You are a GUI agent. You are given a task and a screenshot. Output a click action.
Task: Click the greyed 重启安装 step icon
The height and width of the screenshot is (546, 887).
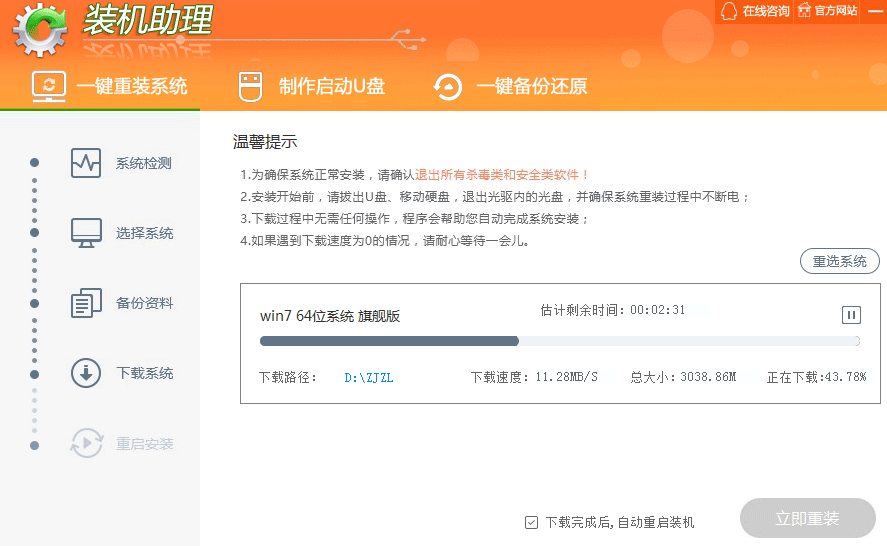86,443
